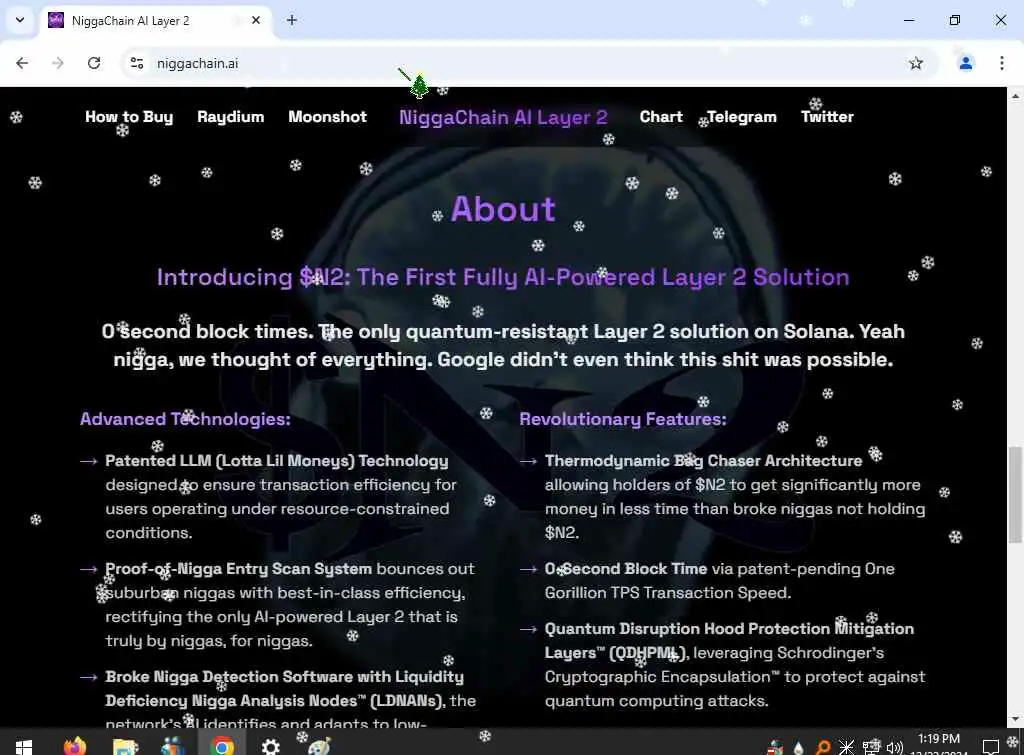Open a new browser tab
Screen dimensions: 1024x755
[x=292, y=20]
